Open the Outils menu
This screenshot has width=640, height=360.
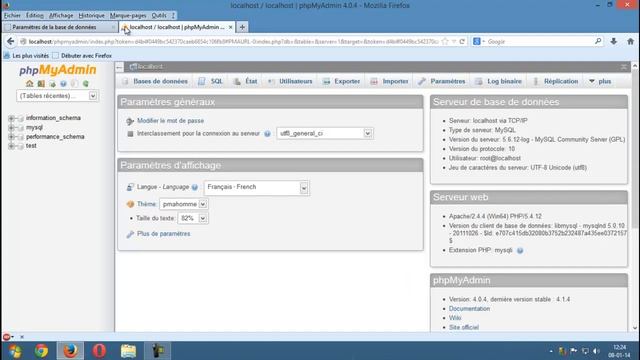pyautogui.click(x=159, y=16)
